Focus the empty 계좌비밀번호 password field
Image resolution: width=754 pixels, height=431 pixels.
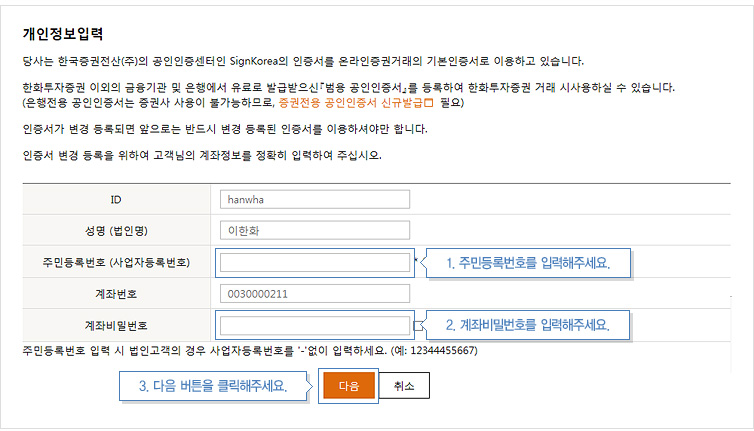click(314, 326)
